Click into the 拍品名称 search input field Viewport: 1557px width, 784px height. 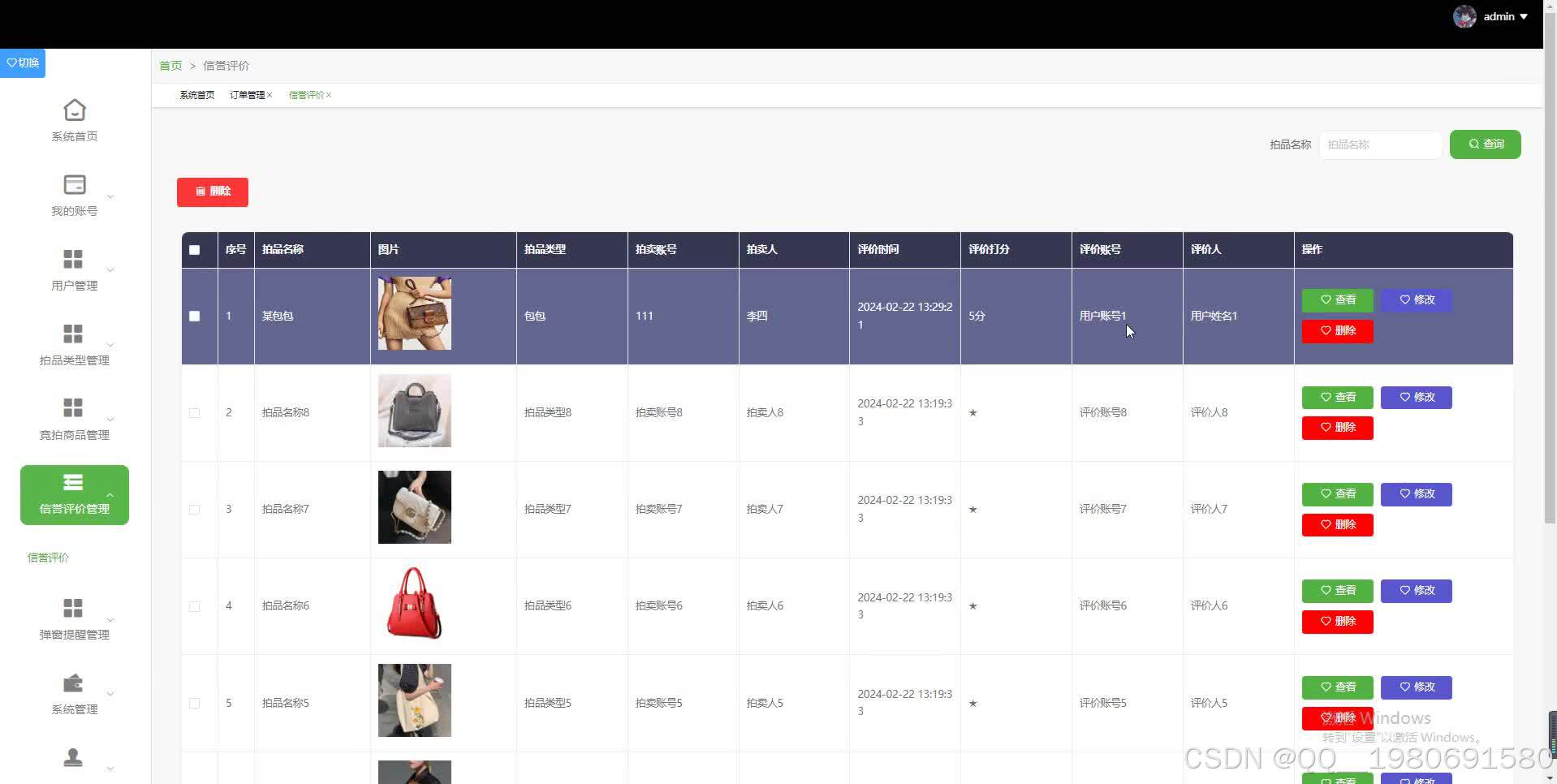1380,144
